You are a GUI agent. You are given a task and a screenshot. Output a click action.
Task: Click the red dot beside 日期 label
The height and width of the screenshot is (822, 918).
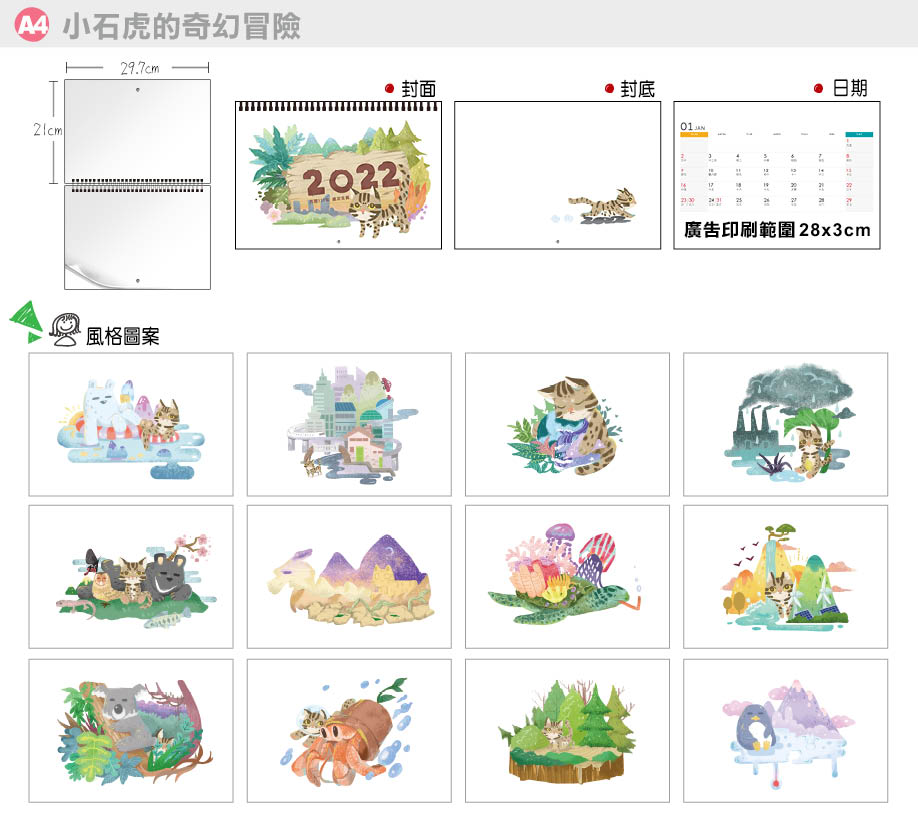pyautogui.click(x=818, y=89)
